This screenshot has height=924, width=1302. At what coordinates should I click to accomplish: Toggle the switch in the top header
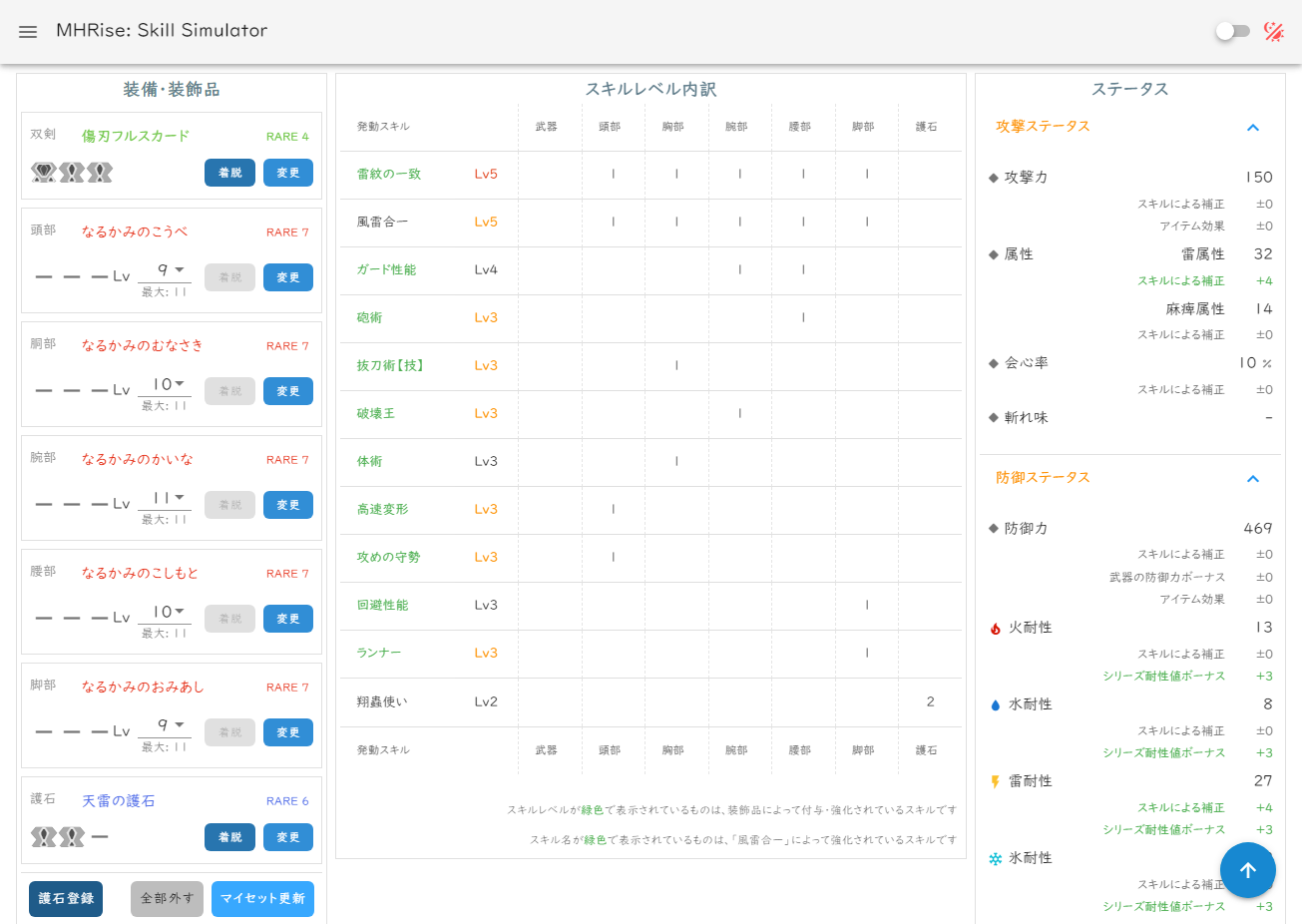coord(1232,31)
